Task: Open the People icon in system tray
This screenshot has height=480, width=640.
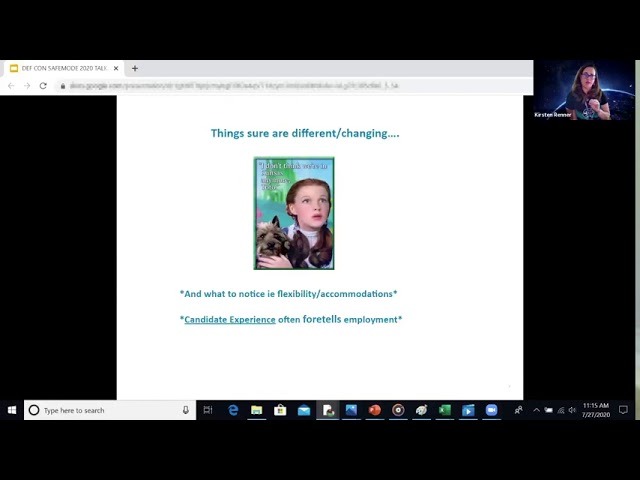Action: [518, 410]
